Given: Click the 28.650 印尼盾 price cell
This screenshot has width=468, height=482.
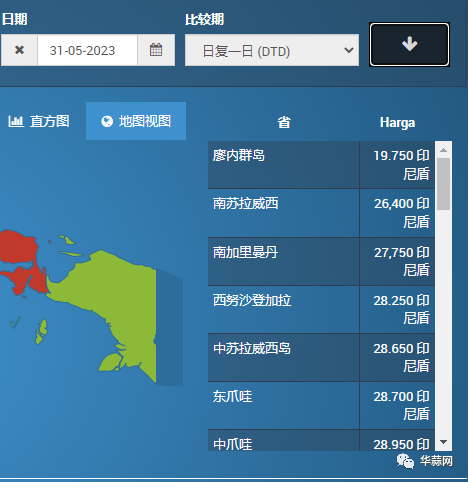Looking at the screenshot, I should [397, 357].
